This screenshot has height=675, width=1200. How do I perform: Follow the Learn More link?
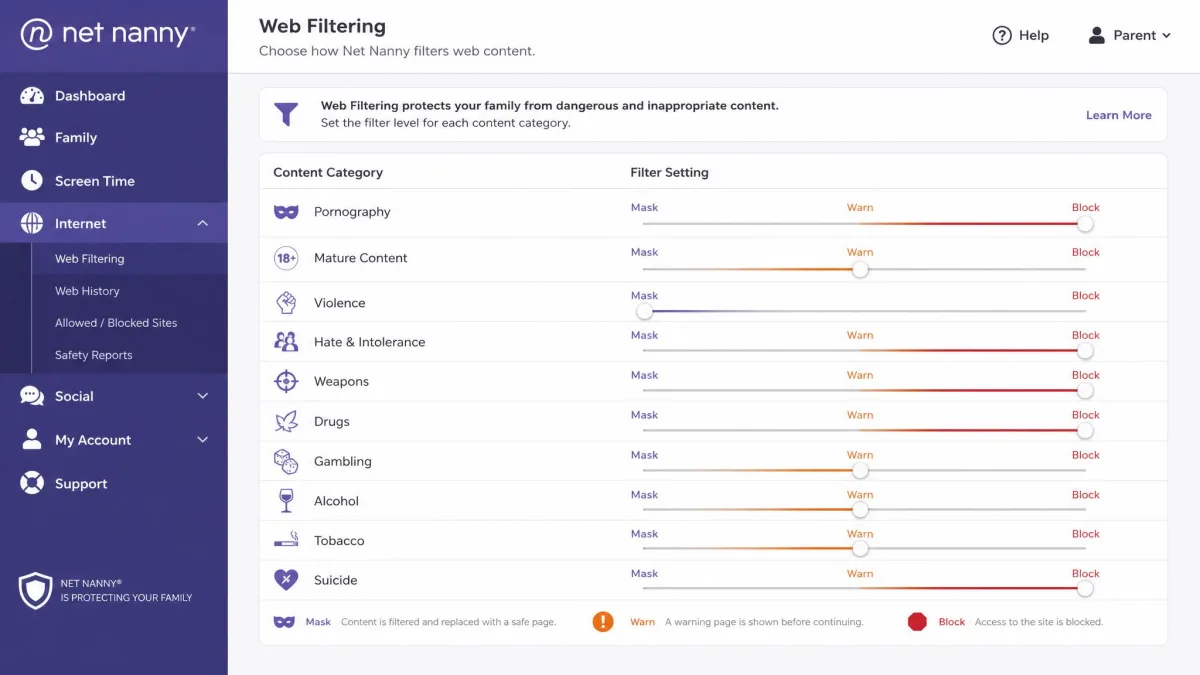click(x=1119, y=115)
